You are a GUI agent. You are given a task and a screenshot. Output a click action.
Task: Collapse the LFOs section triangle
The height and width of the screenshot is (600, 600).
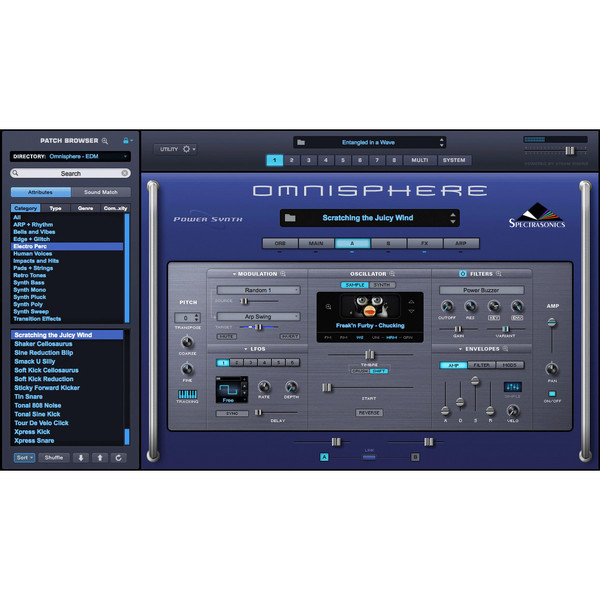click(246, 349)
